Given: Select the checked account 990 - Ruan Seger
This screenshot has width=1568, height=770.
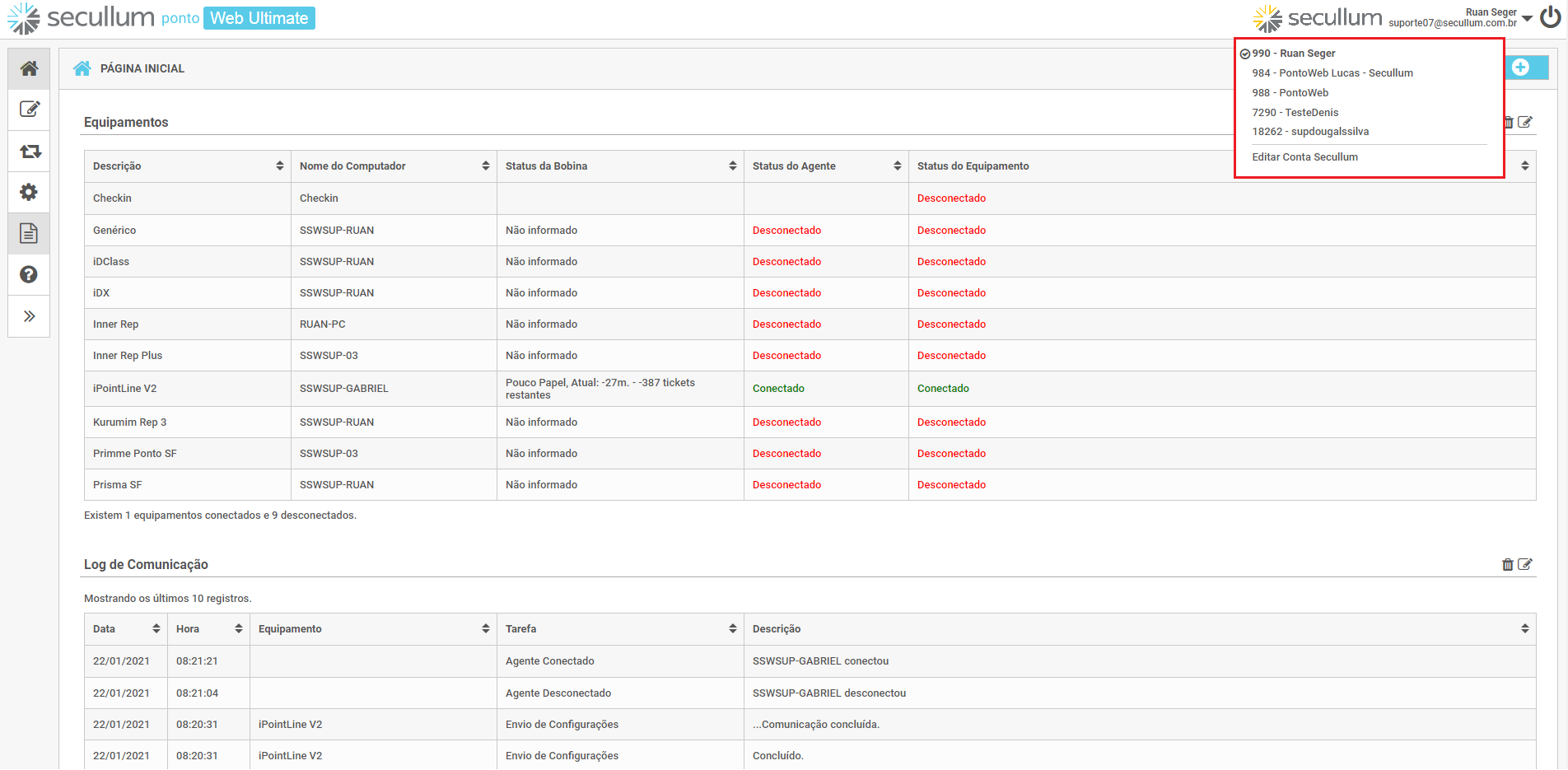Looking at the screenshot, I should 1293,54.
